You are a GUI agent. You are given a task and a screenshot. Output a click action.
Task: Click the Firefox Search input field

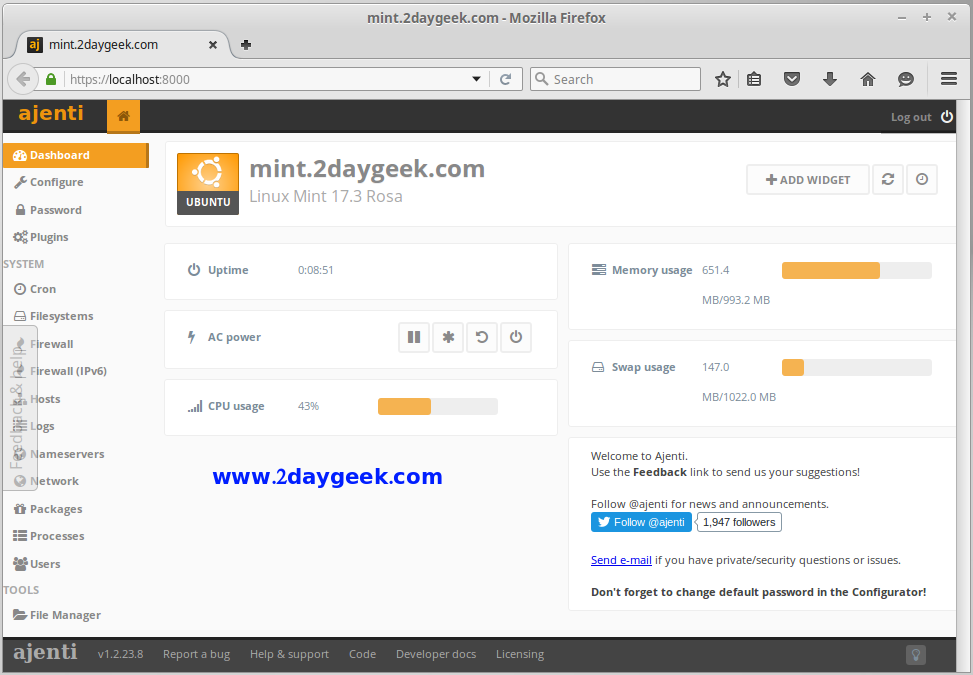[x=615, y=79]
